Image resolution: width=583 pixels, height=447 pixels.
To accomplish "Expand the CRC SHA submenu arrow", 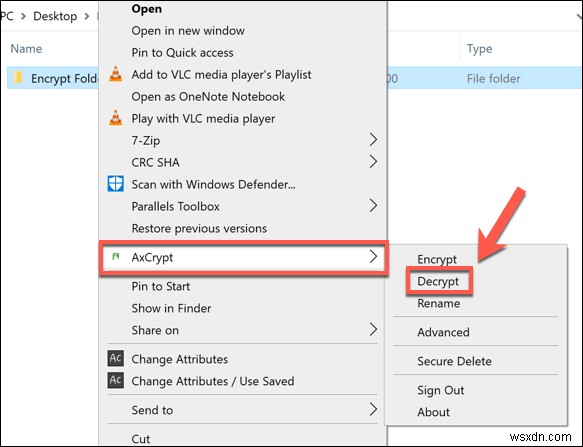I will click(x=373, y=162).
